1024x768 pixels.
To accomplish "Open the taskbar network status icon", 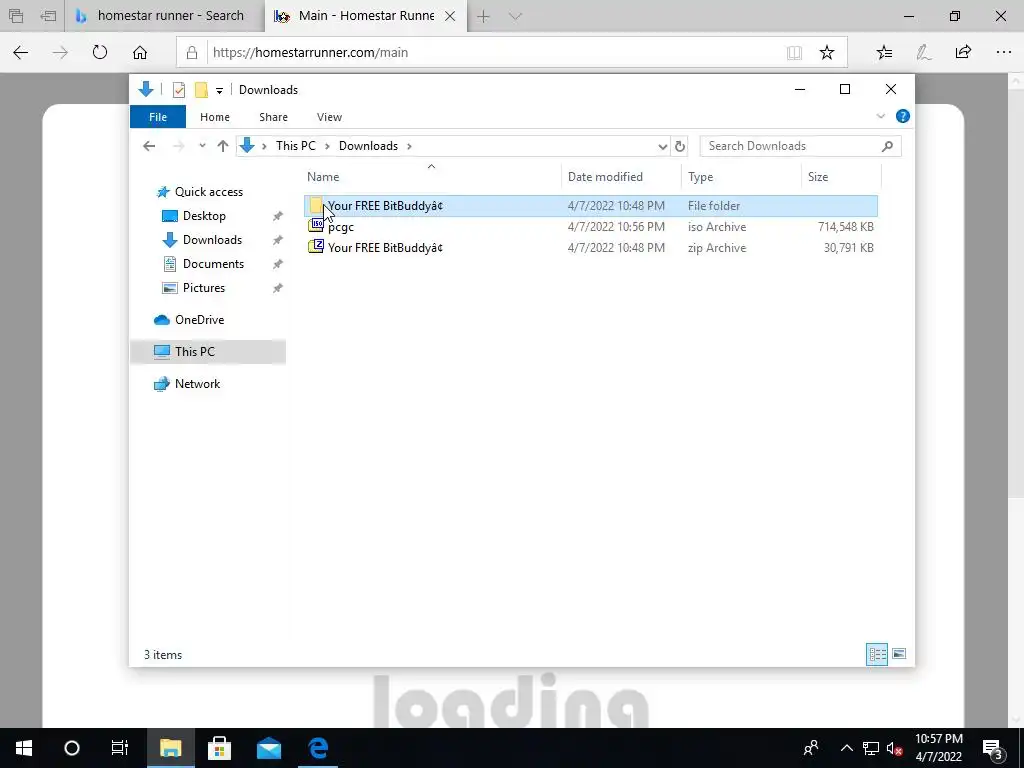I will (x=871, y=748).
